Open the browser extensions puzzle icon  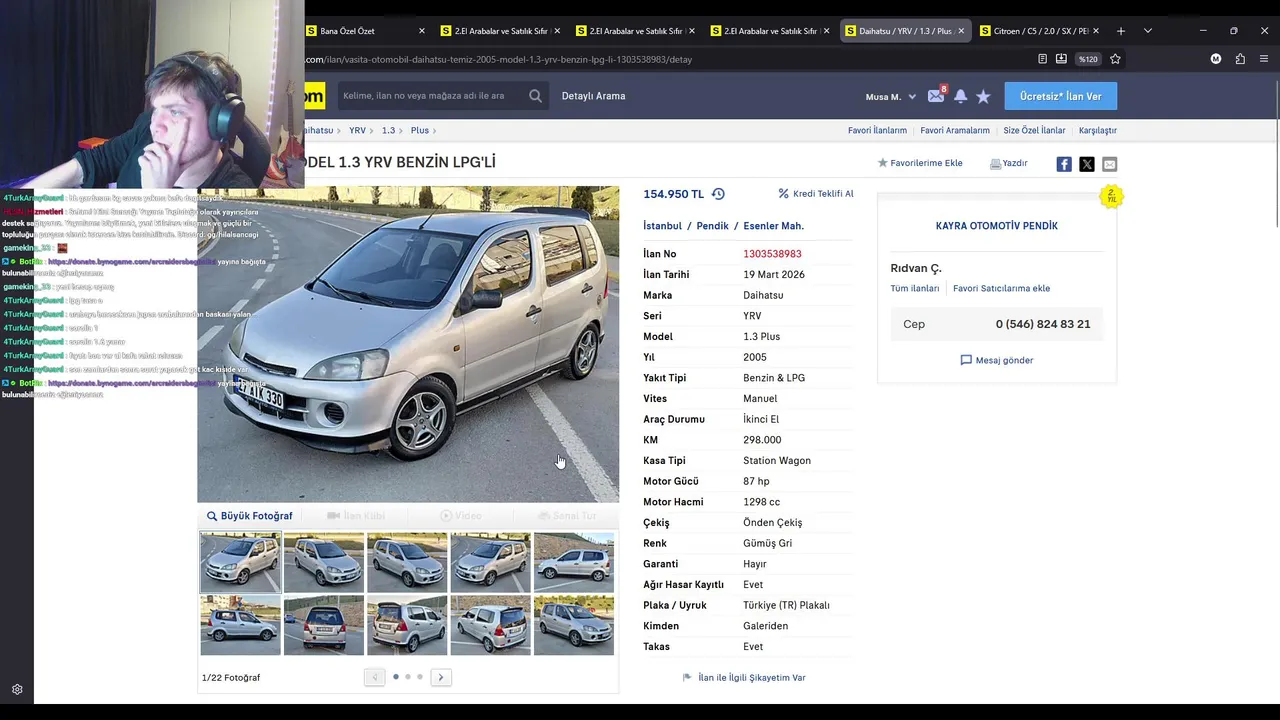coord(1240,59)
